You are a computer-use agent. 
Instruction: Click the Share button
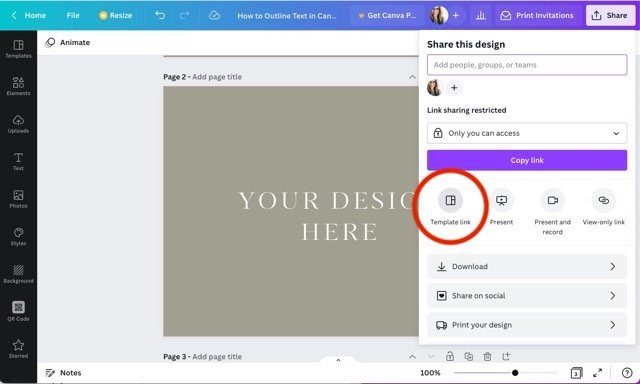610,16
